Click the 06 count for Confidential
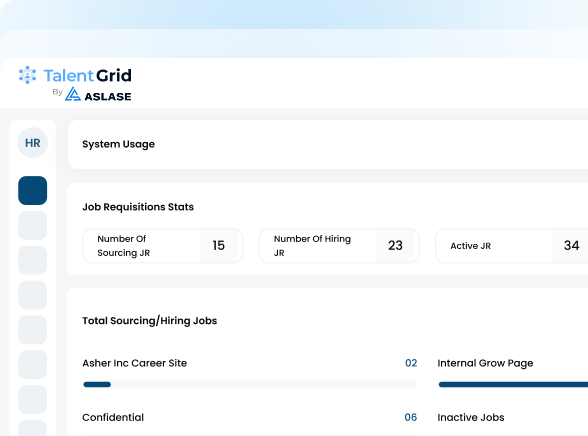This screenshot has width=588, height=436. pyautogui.click(x=411, y=417)
